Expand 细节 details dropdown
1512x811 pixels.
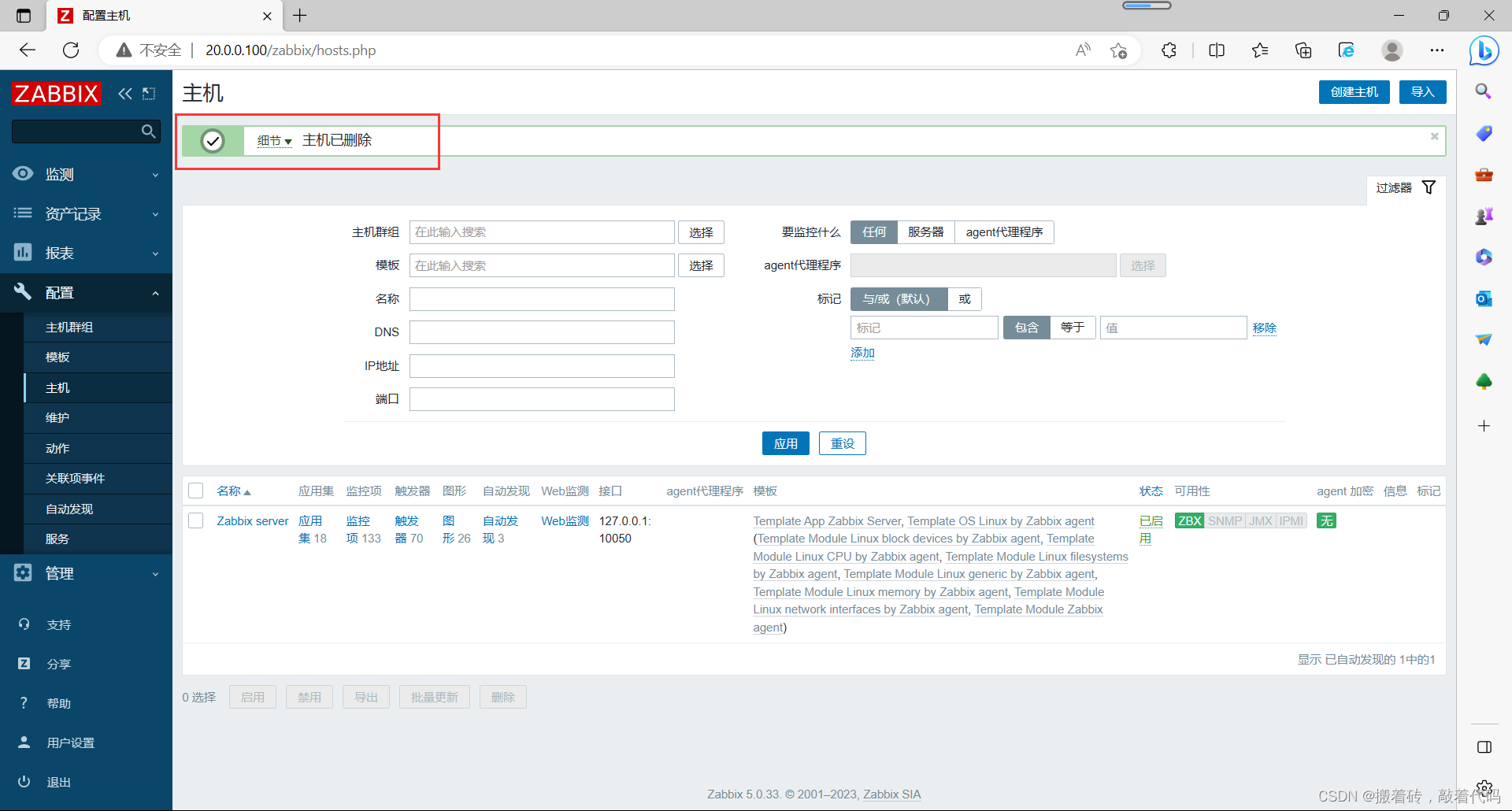pos(274,140)
